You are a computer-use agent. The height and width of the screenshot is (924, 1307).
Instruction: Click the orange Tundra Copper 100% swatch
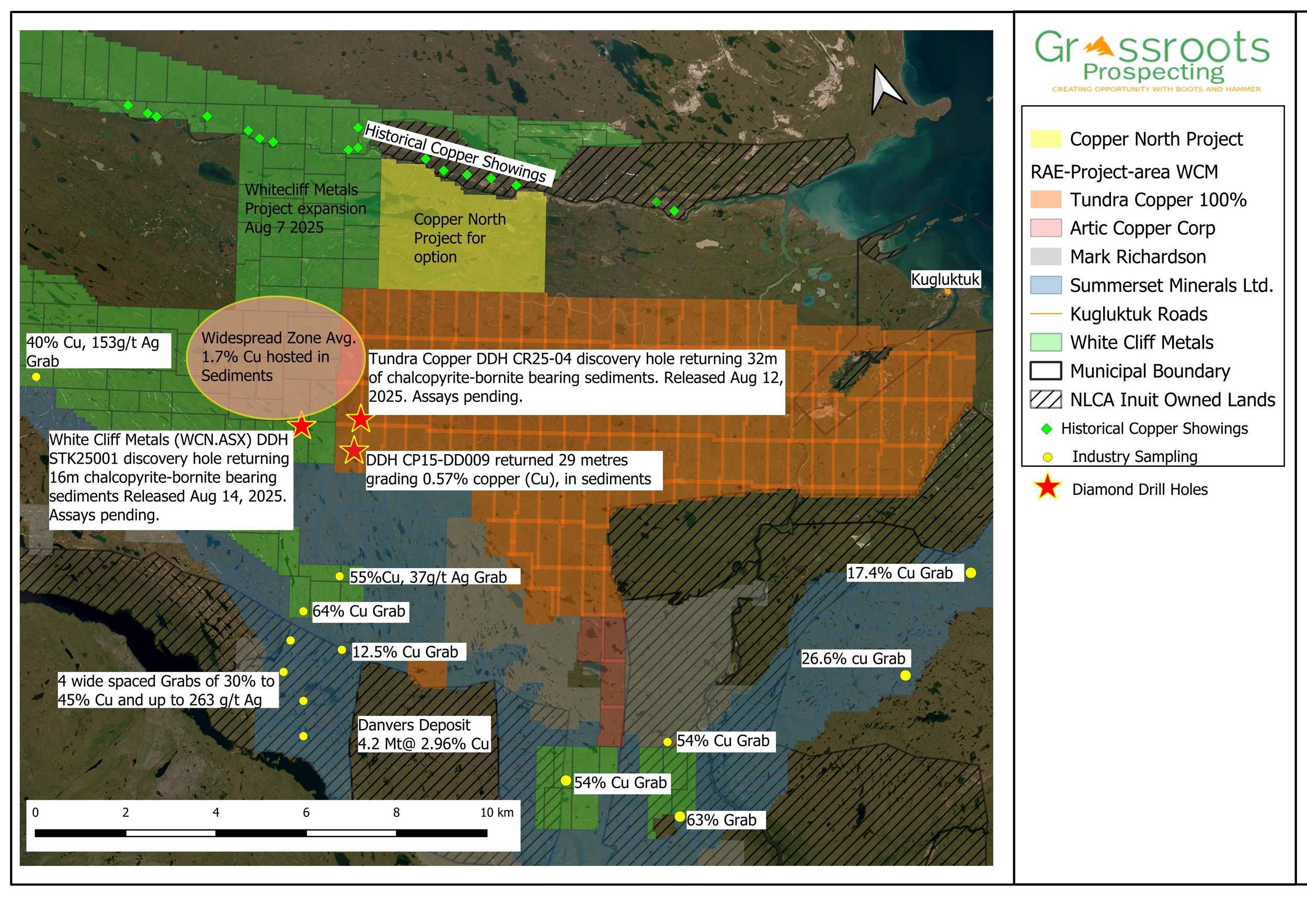point(1046,200)
